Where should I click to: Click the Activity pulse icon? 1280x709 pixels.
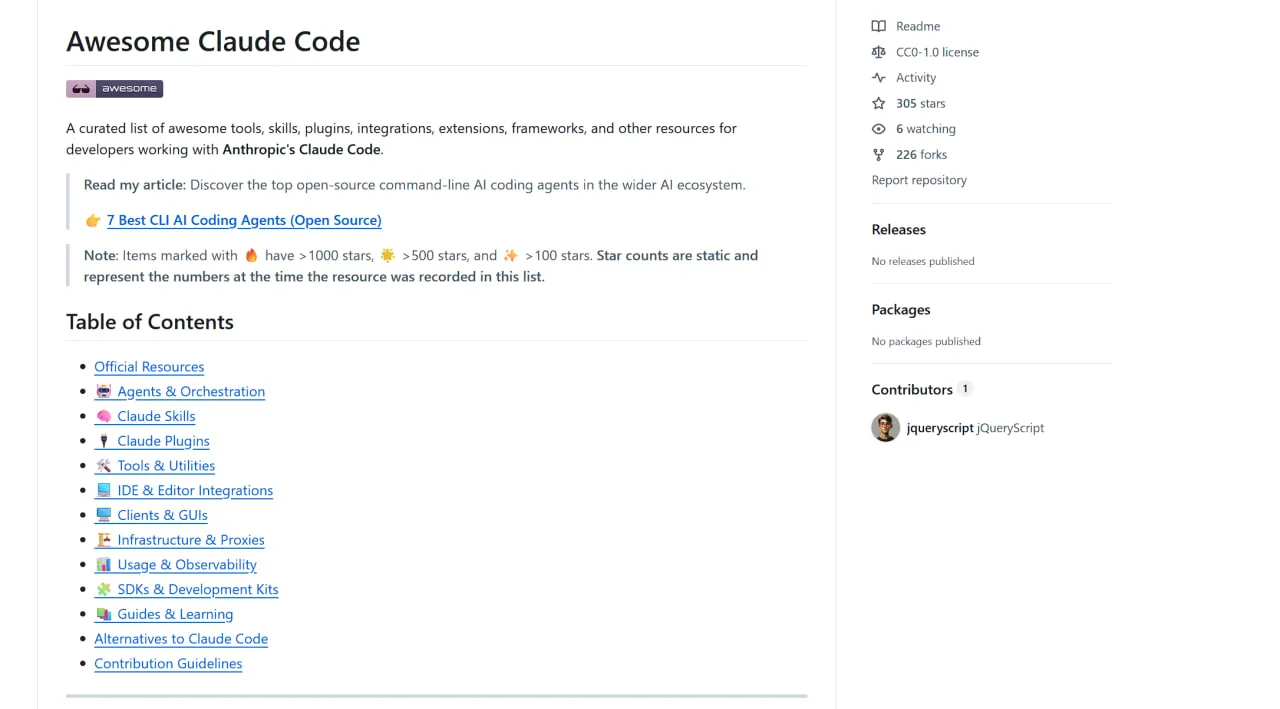coord(878,78)
